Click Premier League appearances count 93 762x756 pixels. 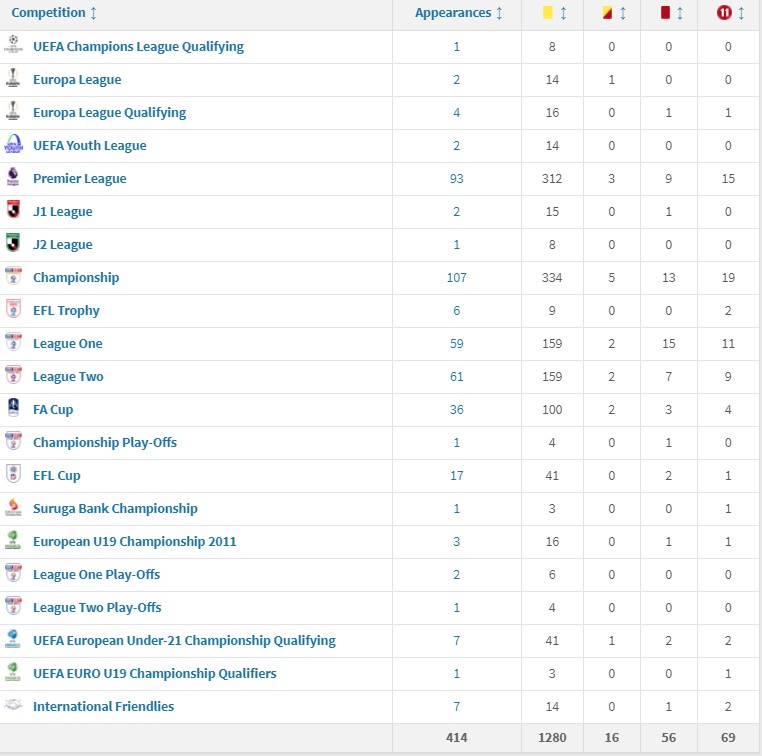[456, 179]
